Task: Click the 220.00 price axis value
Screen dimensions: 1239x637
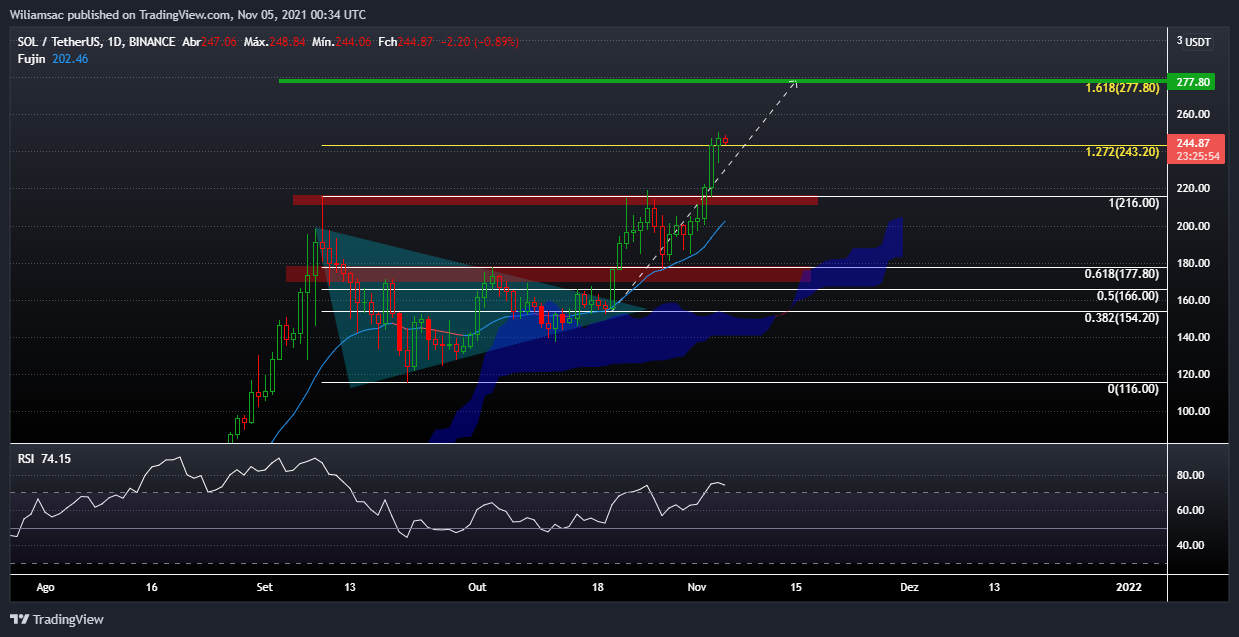Action: 1194,188
